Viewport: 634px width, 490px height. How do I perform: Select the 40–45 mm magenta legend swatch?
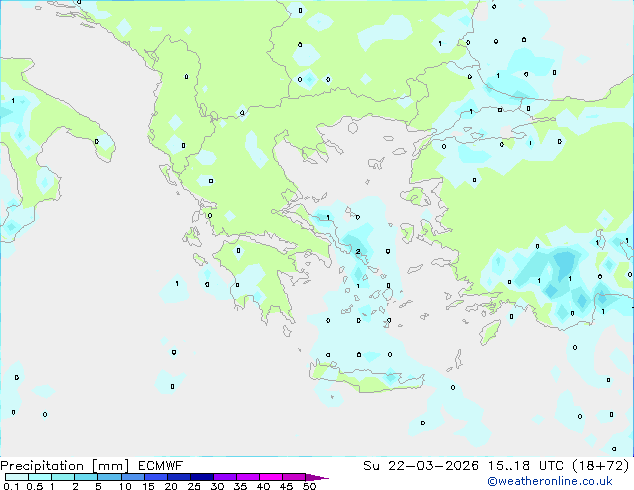click(x=271, y=477)
